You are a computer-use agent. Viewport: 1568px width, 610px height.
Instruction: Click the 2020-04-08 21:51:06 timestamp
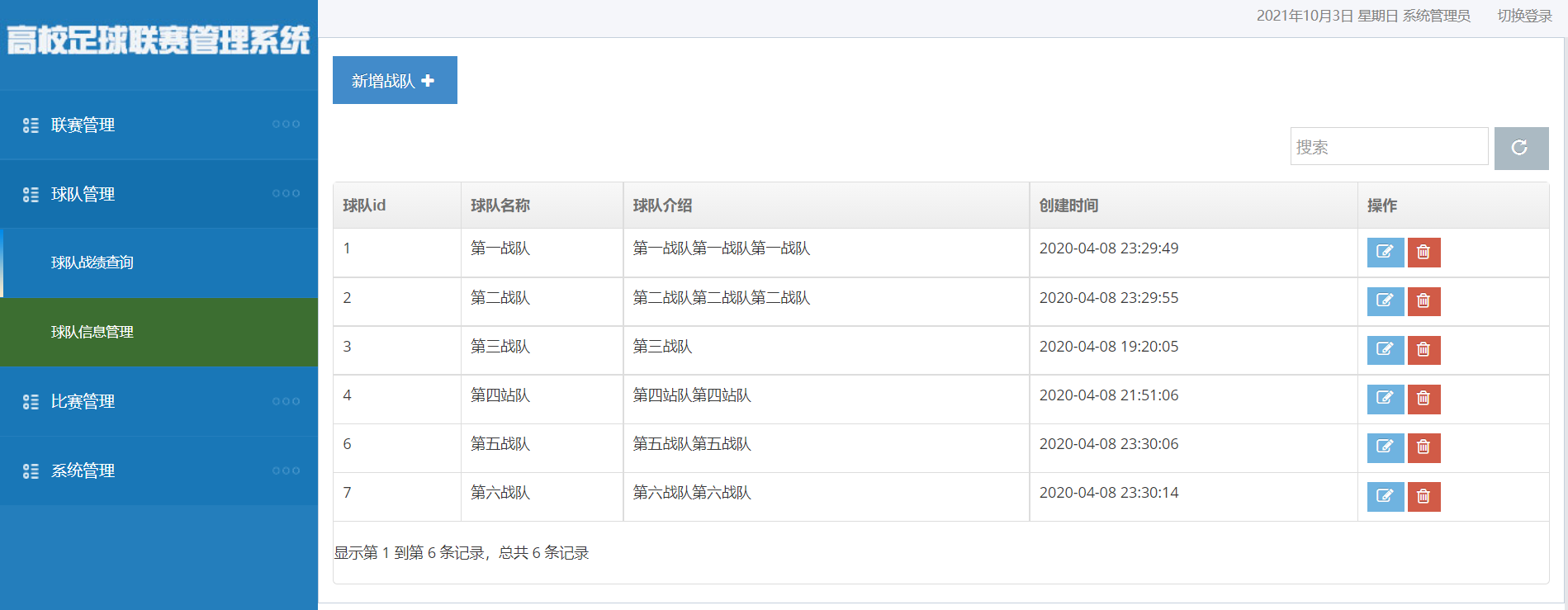1109,395
